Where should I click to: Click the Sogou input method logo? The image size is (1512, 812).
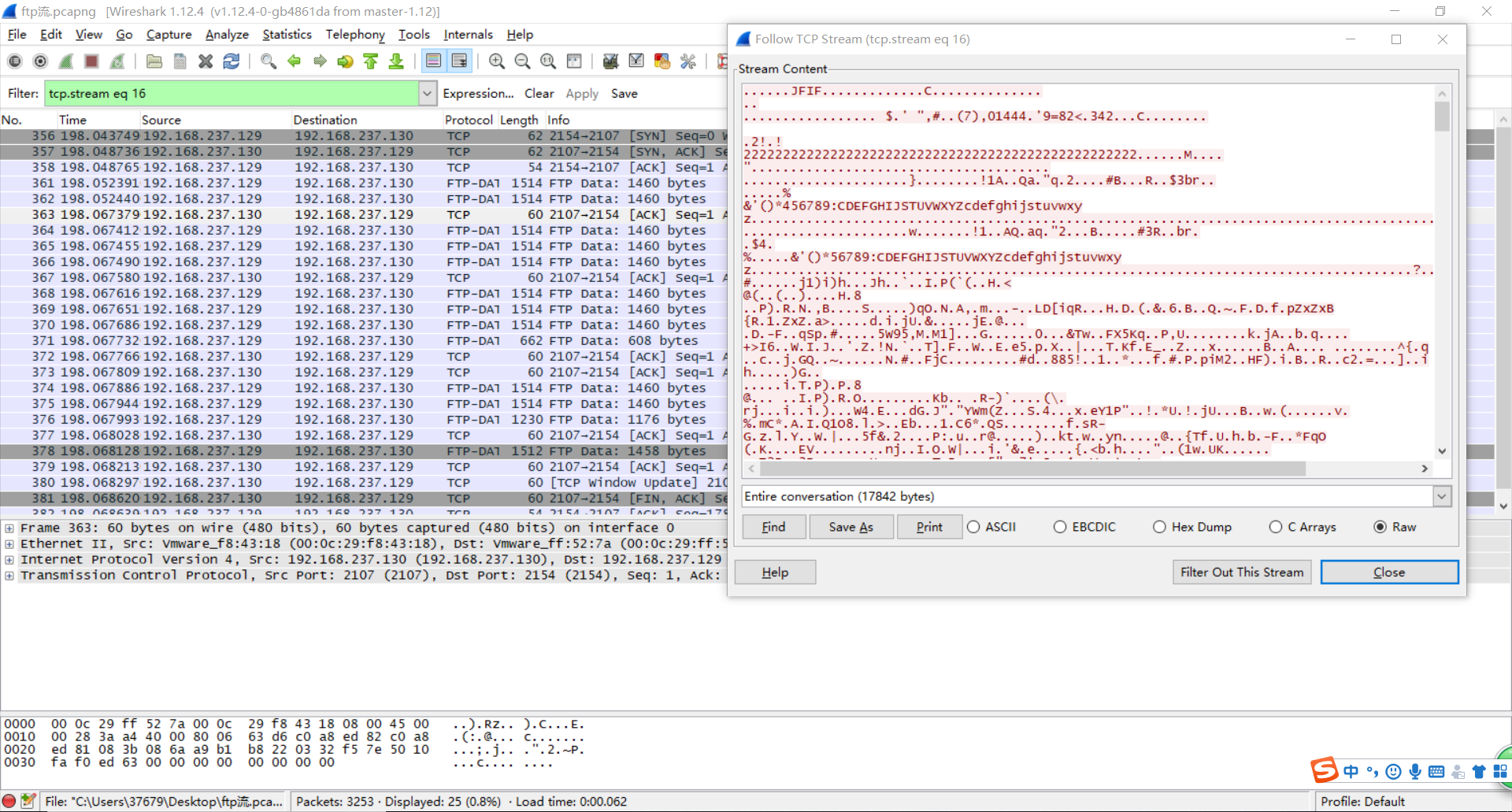click(1324, 770)
